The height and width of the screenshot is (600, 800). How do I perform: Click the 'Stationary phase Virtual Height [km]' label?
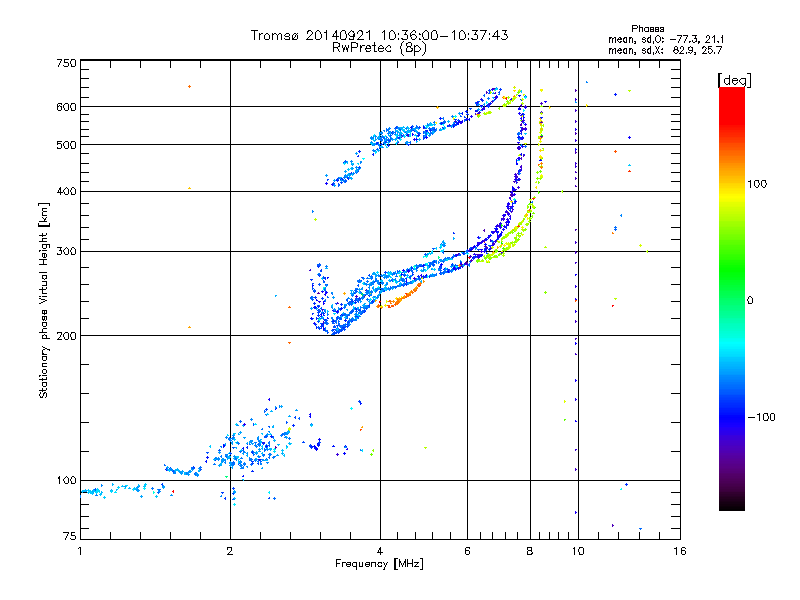[44, 301]
